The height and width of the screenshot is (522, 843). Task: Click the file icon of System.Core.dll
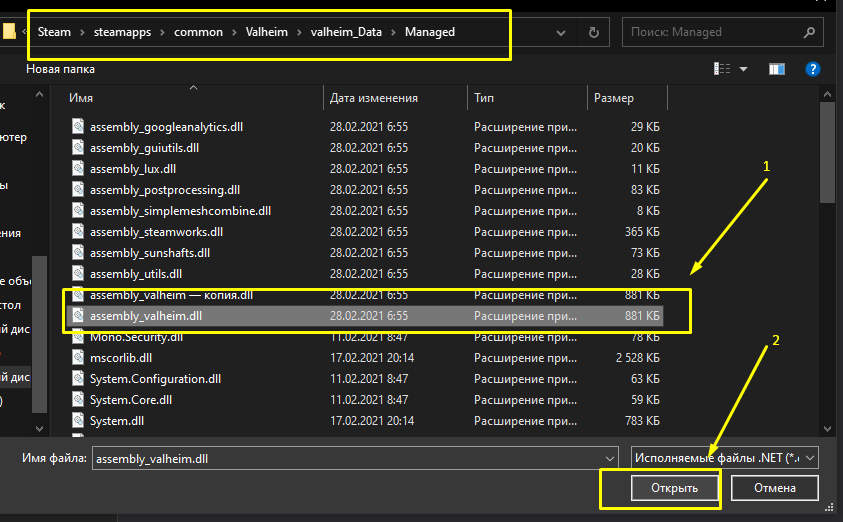point(79,400)
